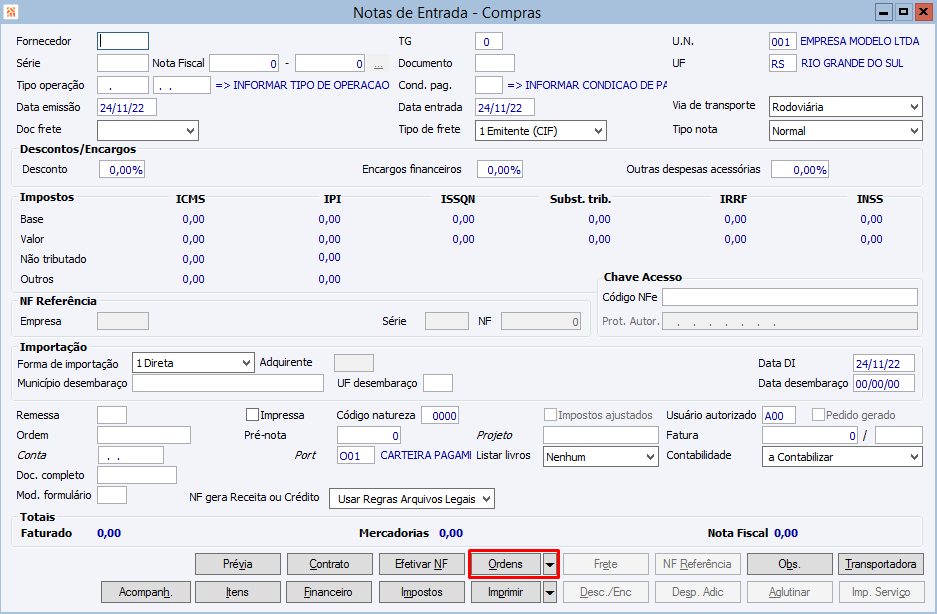
Task: Expand the Via de transporte dropdown
Action: [x=914, y=107]
